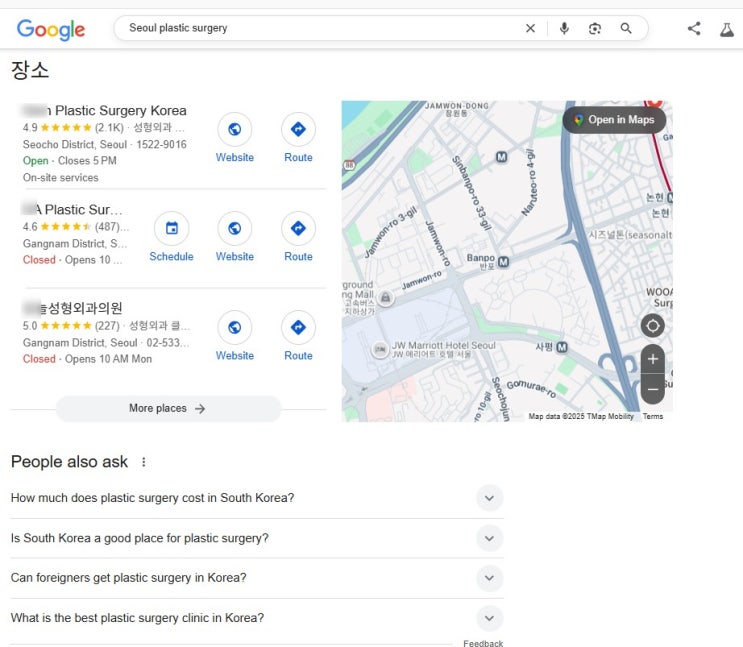743x647 pixels.
Task: Click 'Closed · Opens 10 AM Mon' text
Action: (87, 359)
